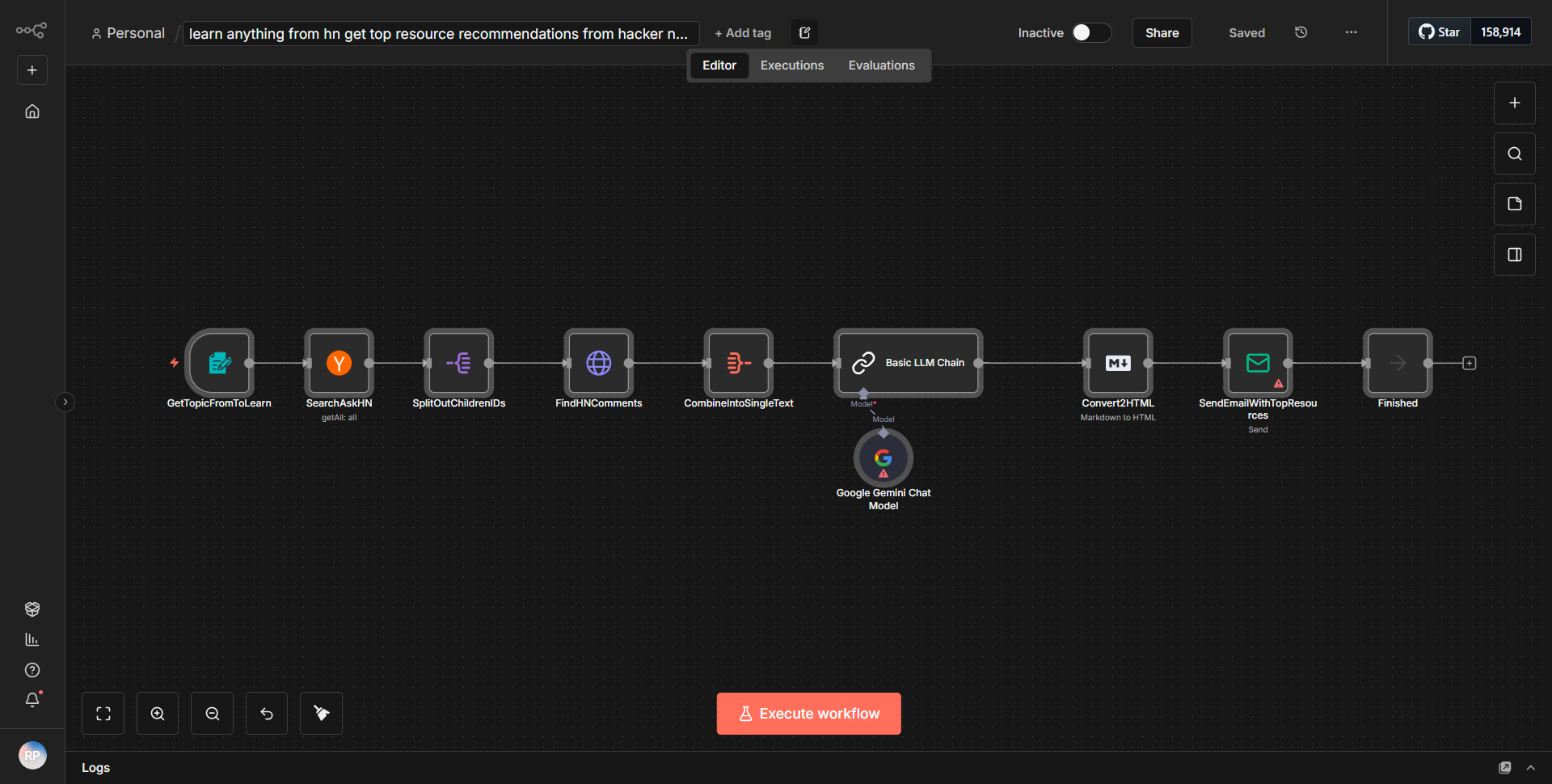
Task: Add a sticky note from the right sidebar
Action: pos(1514,204)
